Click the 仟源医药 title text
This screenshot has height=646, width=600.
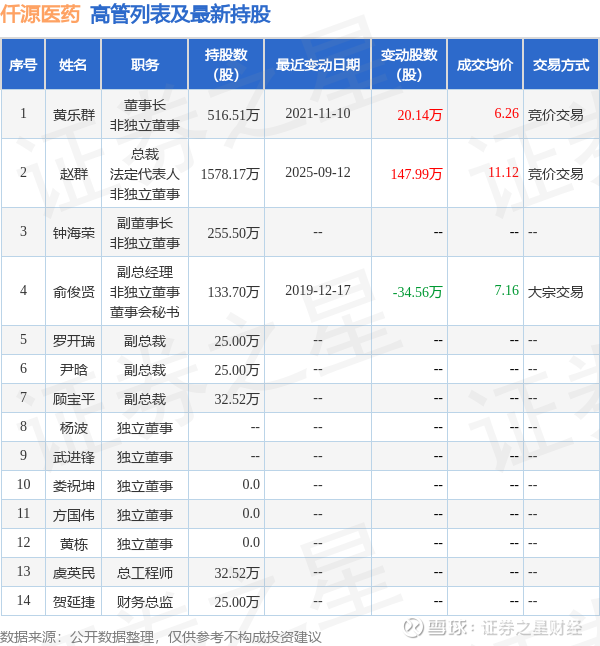tap(40, 14)
